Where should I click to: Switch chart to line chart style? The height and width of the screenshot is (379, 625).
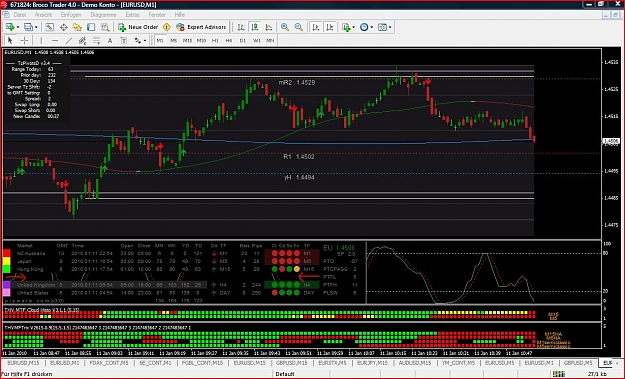pos(269,27)
